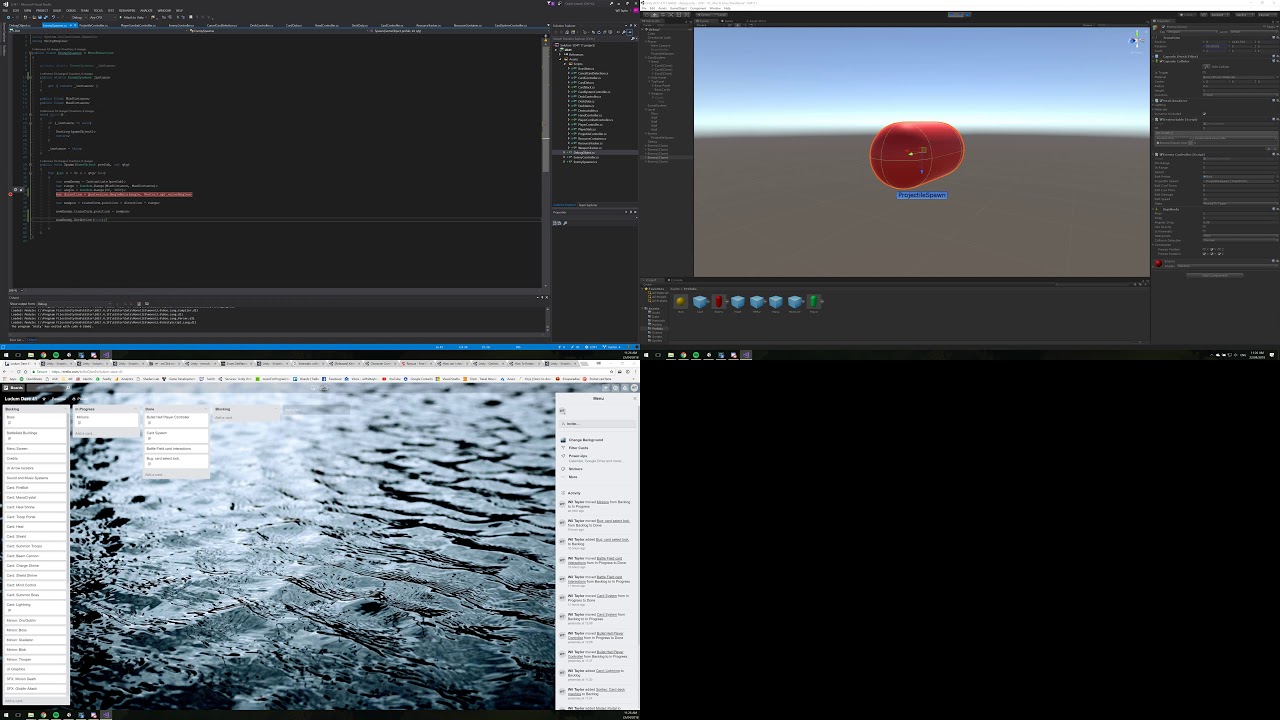
Task: Toggle the GameObject active checkbox in Inspector header
Action: (1161, 25)
